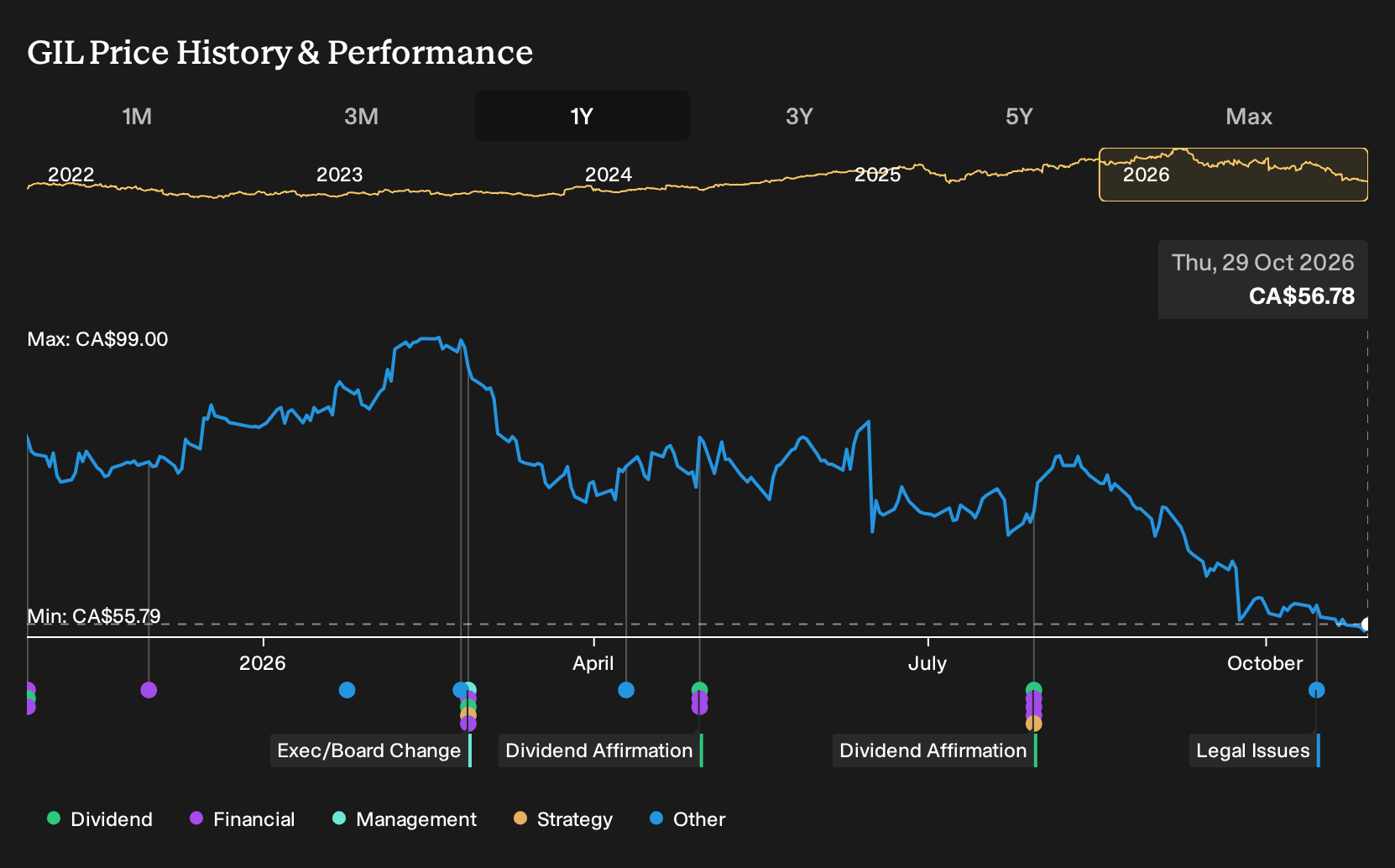Click the teal Management dot above Exec/Board Change

472,688
